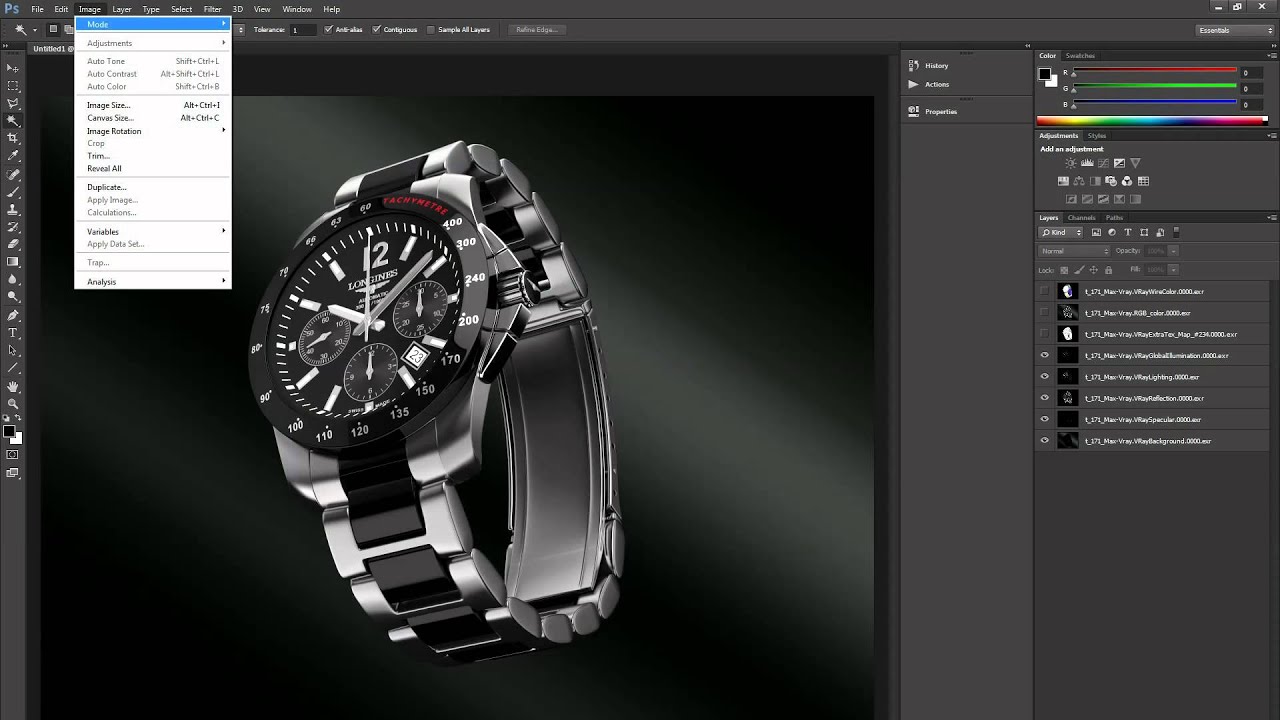
Task: Select the Dodge tool
Action: 13,297
